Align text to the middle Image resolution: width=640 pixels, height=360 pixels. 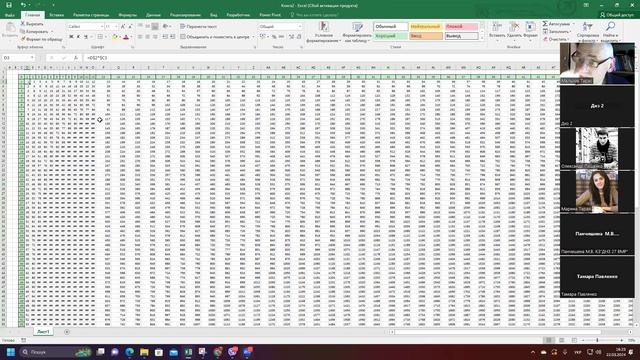[x=147, y=27]
